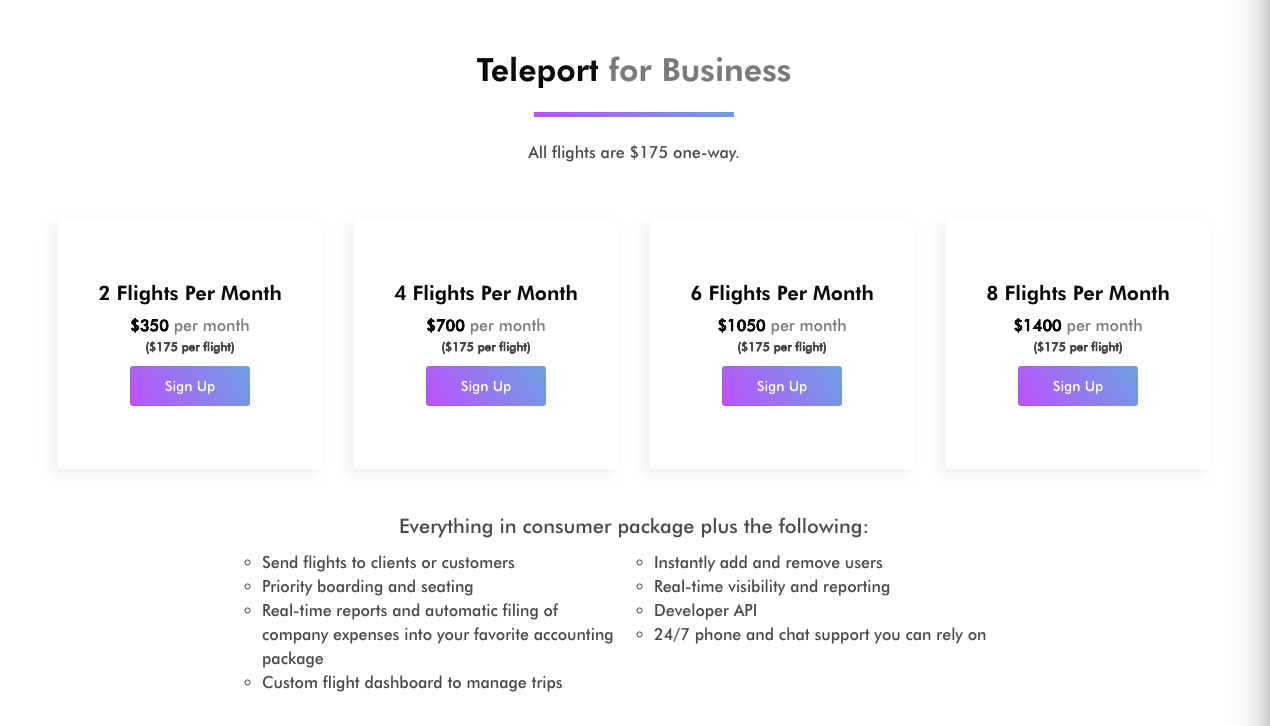Click the $350 per month price text

190,325
